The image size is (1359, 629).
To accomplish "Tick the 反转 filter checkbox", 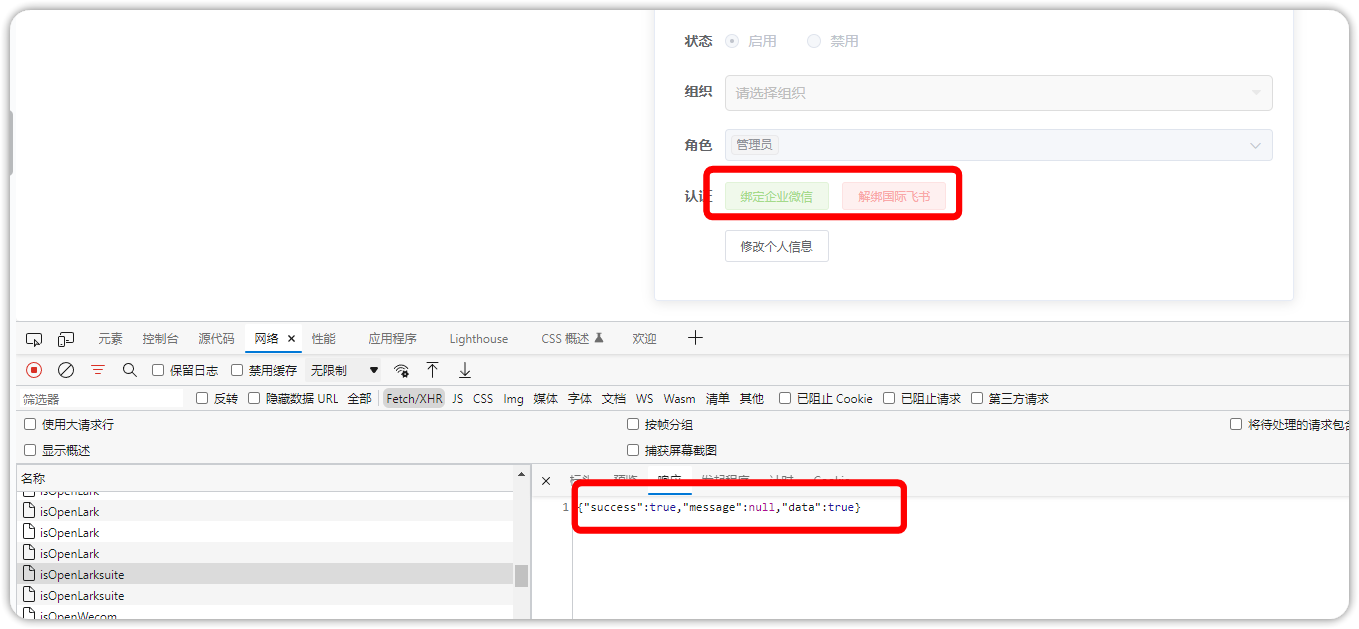I will click(202, 398).
